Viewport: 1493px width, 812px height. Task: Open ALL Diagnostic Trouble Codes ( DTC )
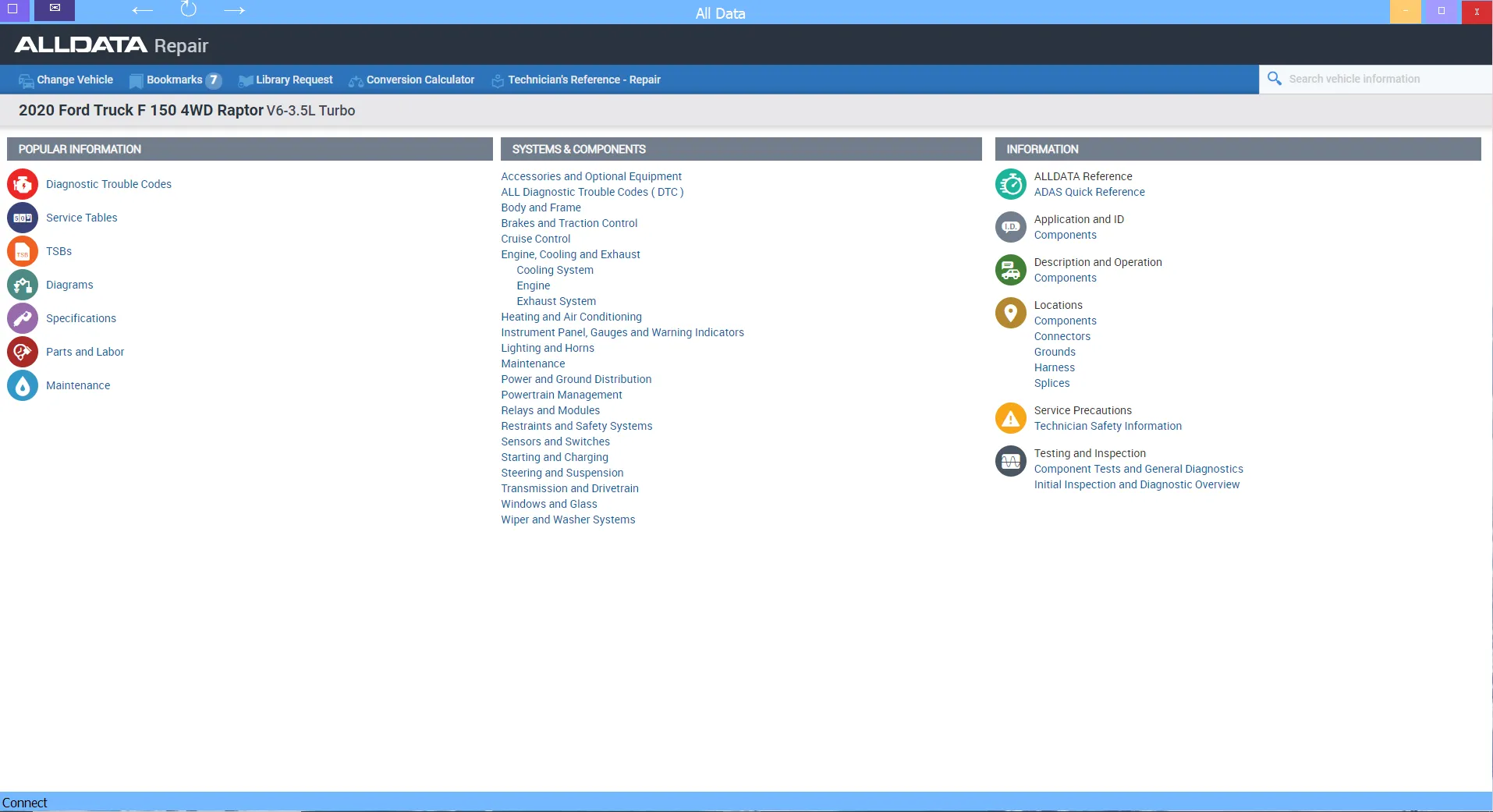[x=592, y=192]
